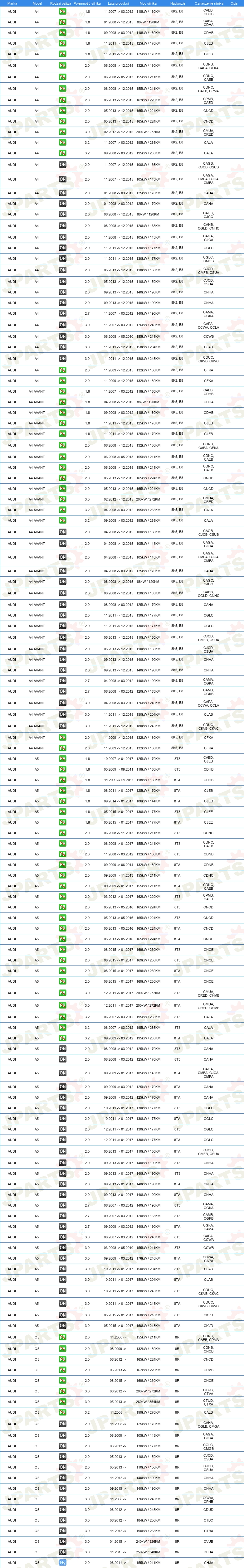Click hybrid Hy icon in Q5 CHJA row

click(x=63, y=1562)
